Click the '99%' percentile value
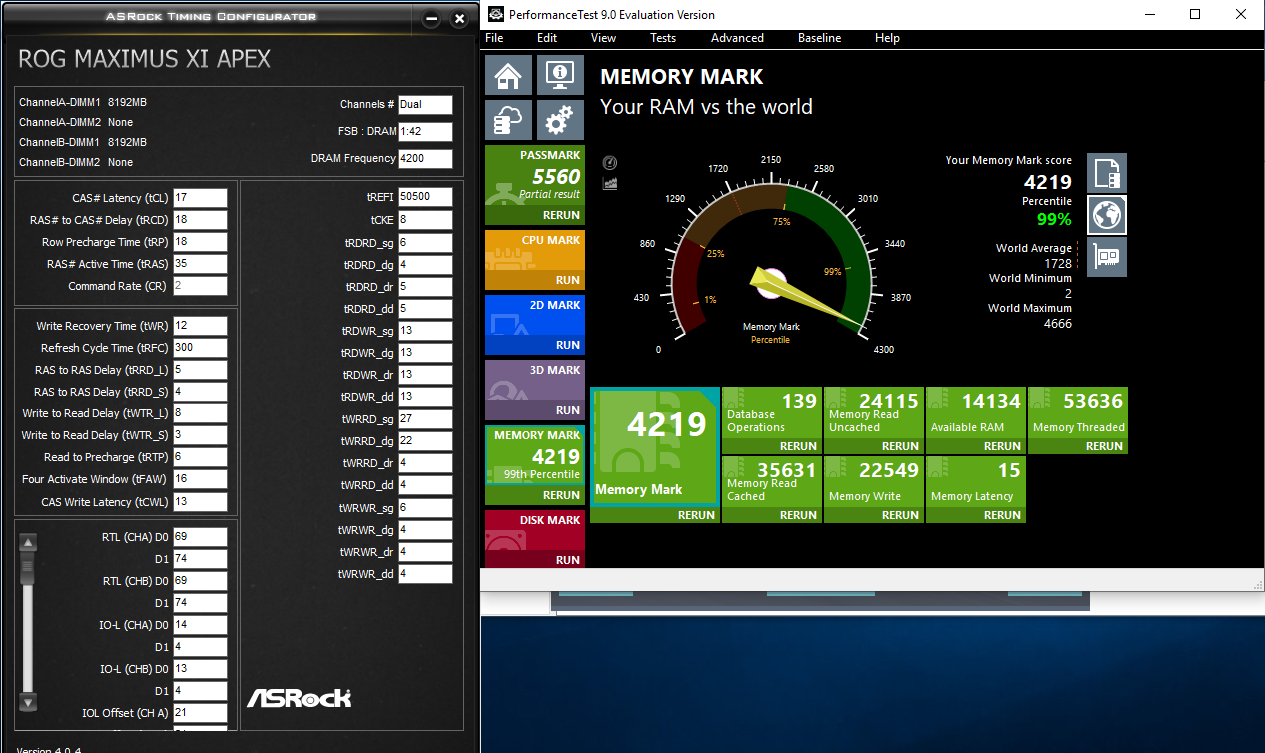1265x753 pixels. (x=1054, y=219)
